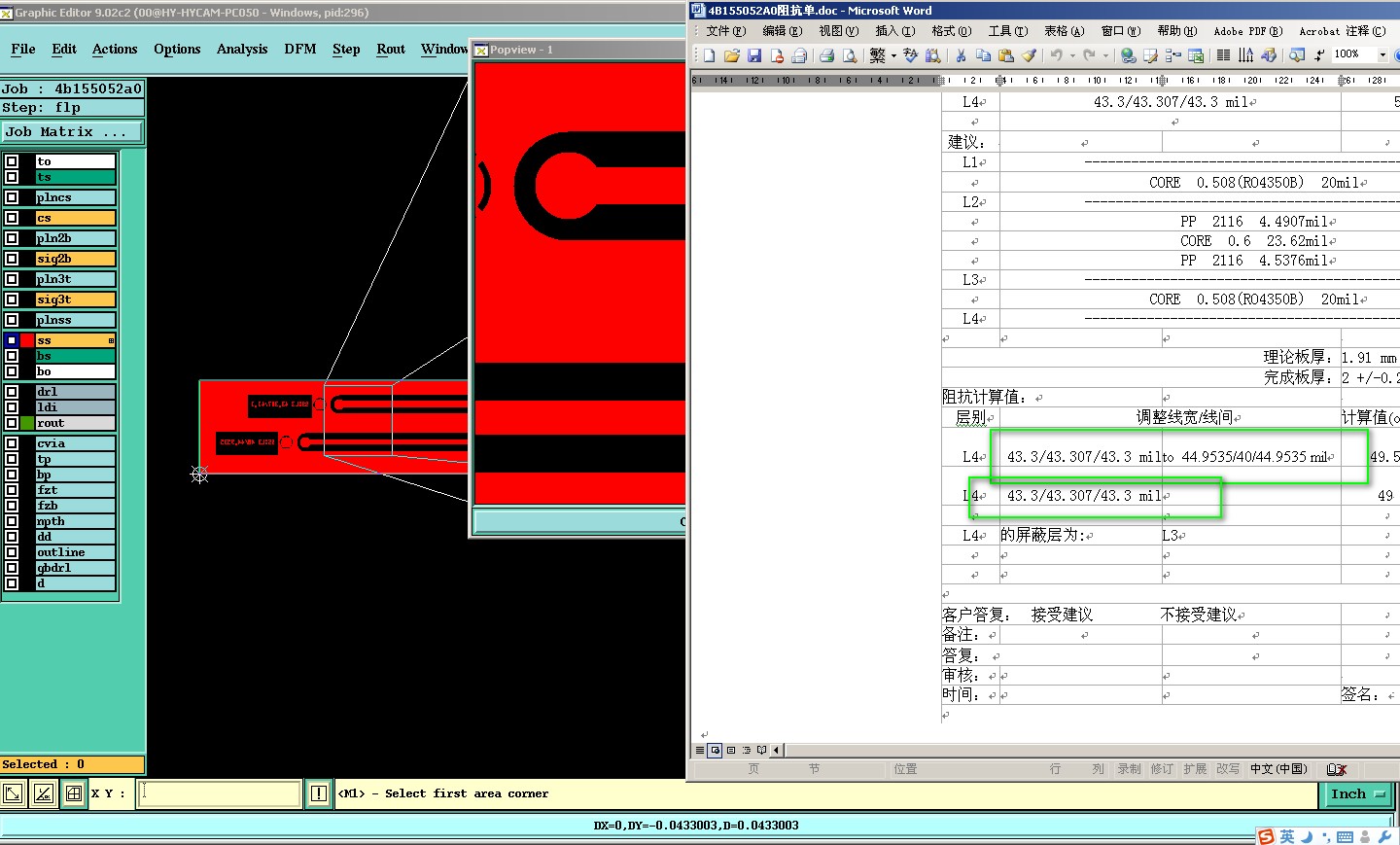Click the grid window icon beside XY label
This screenshot has height=845, width=1400.
tap(74, 793)
